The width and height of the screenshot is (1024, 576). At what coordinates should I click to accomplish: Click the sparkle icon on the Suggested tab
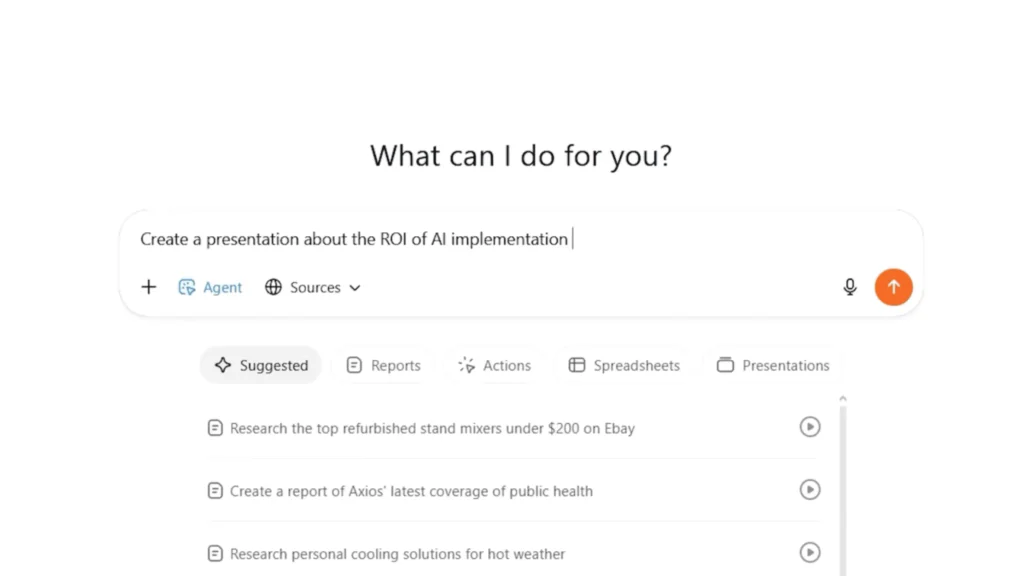pos(222,365)
